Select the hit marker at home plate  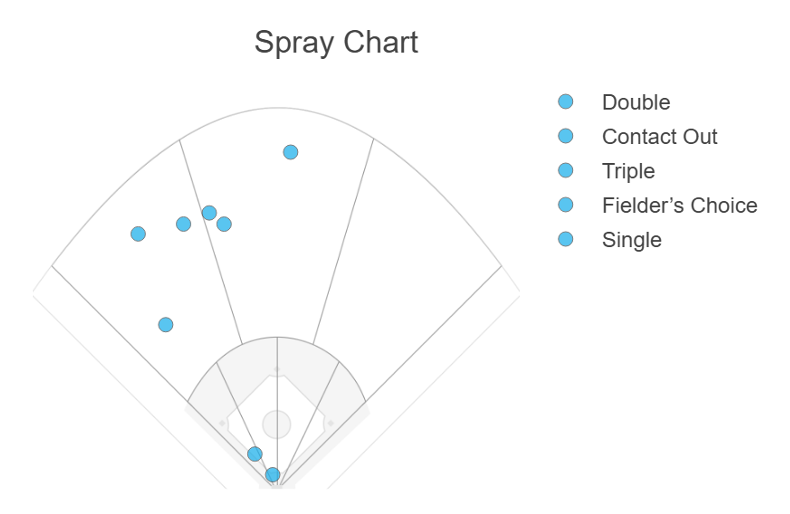[273, 474]
